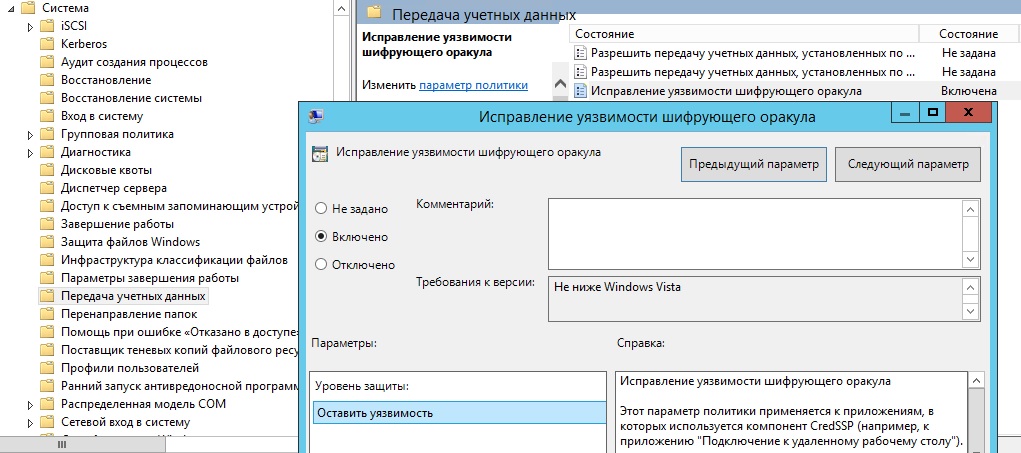Click folder icon beside Распределенная модель COM

pos(46,404)
